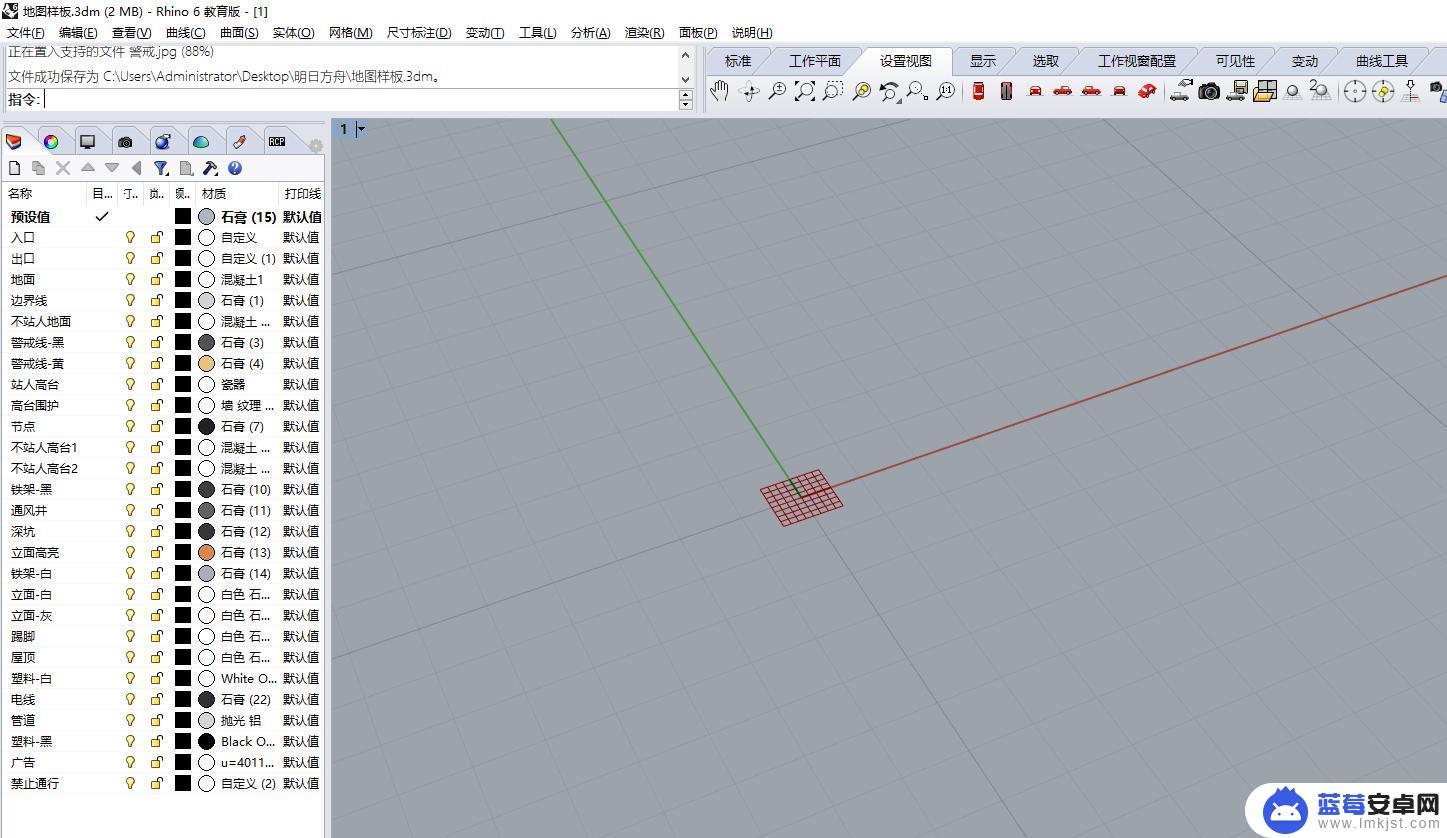Click the Undo view change icon
The image size is (1447, 838).
[889, 91]
